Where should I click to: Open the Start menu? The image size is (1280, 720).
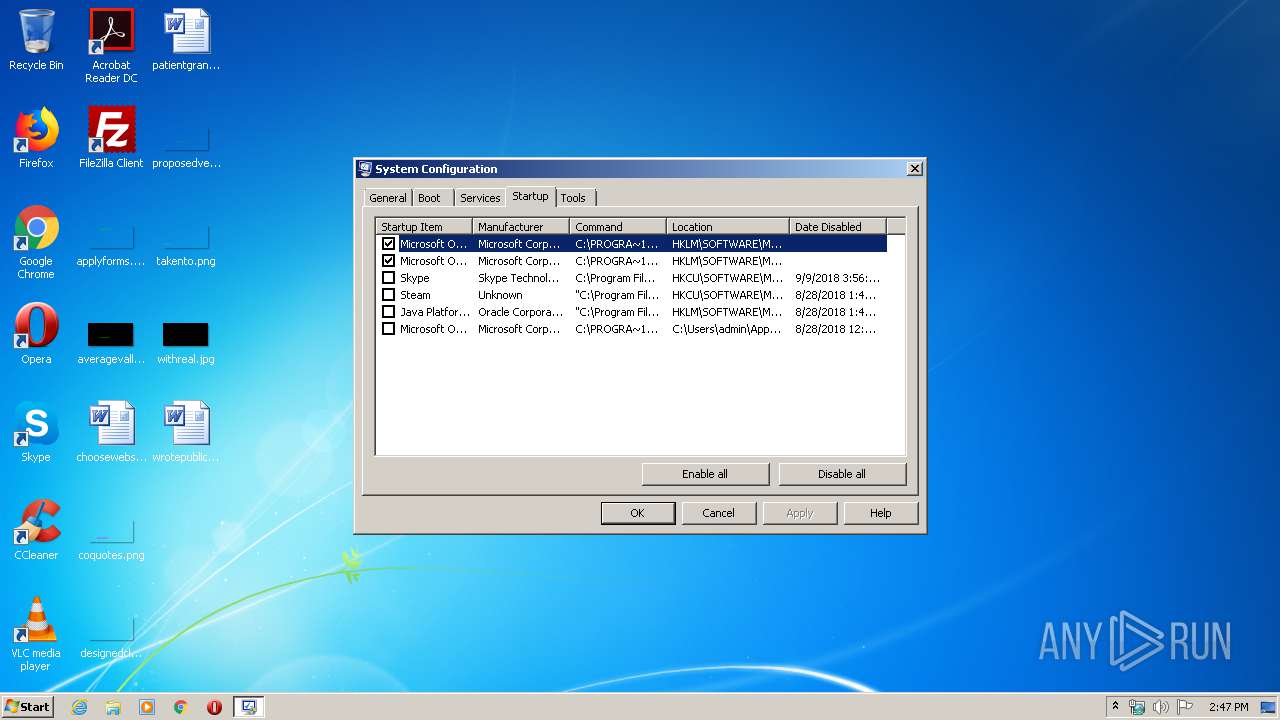click(27, 707)
